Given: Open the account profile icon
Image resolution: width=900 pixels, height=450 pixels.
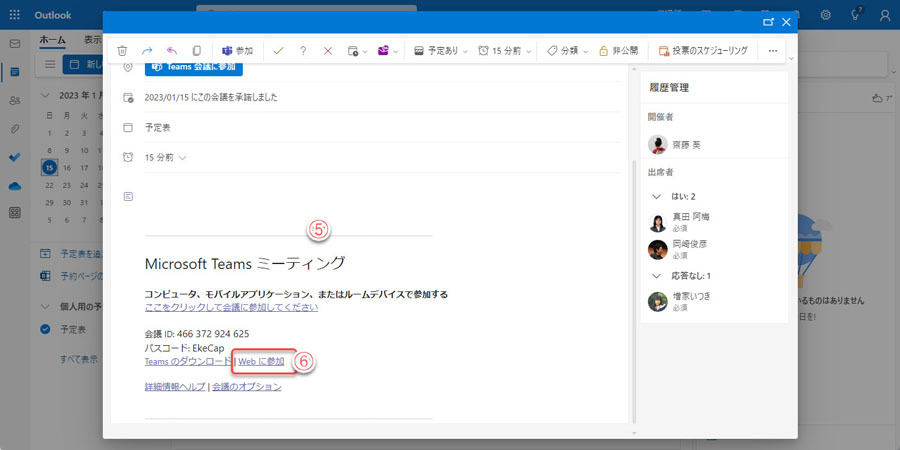Looking at the screenshot, I should tap(885, 15).
